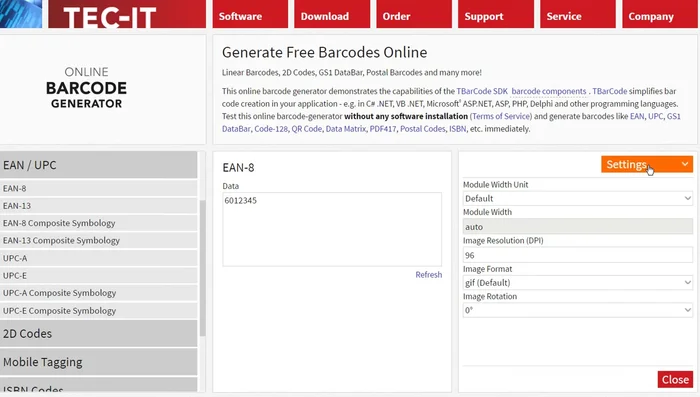Screen dimensions: 700x397
Task: Follow the Code-128 link
Action: pyautogui.click(x=271, y=129)
